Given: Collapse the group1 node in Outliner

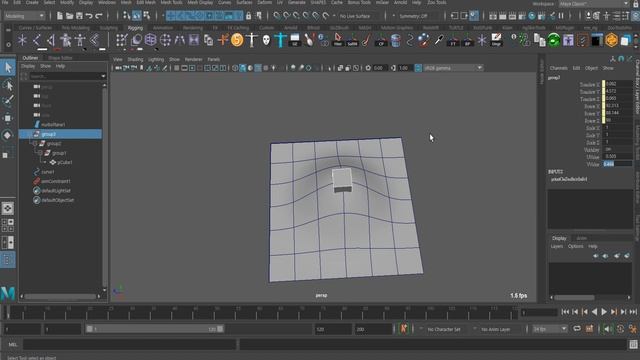Looking at the screenshot, I should click(40, 153).
